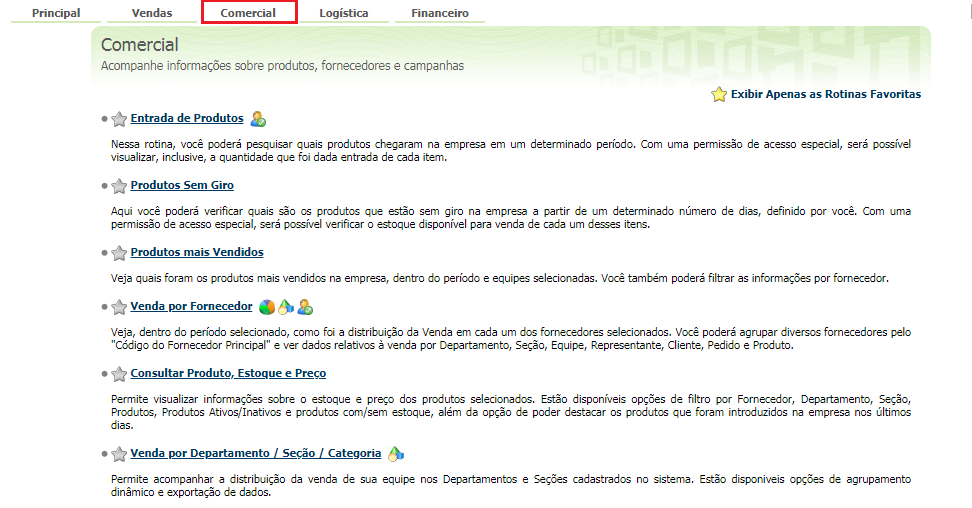Click pyramid chart icon beside Venda por Fornecedor
972x508 pixels.
tap(286, 306)
